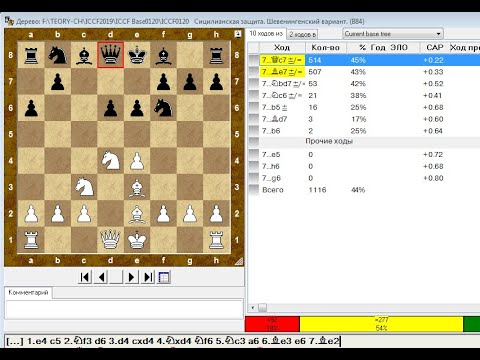Select the black rook on h8
480x360 pixels.
click(x=217, y=55)
